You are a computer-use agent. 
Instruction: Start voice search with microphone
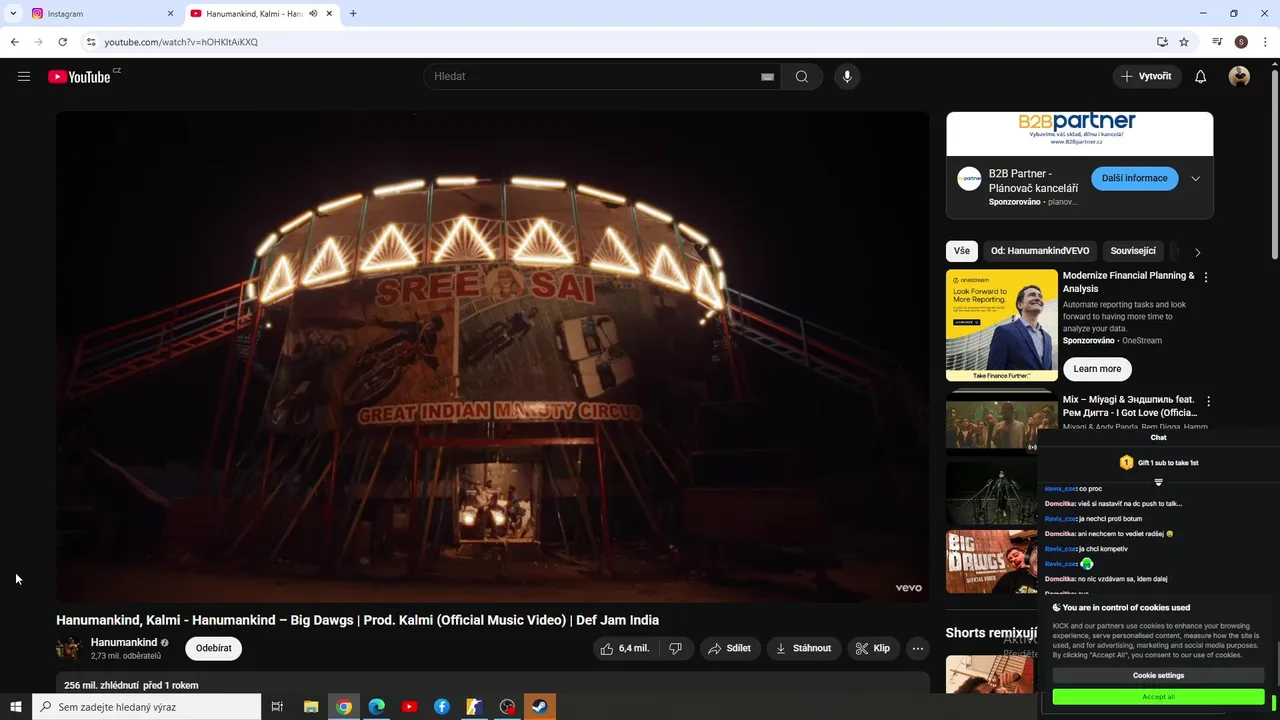pos(847,77)
